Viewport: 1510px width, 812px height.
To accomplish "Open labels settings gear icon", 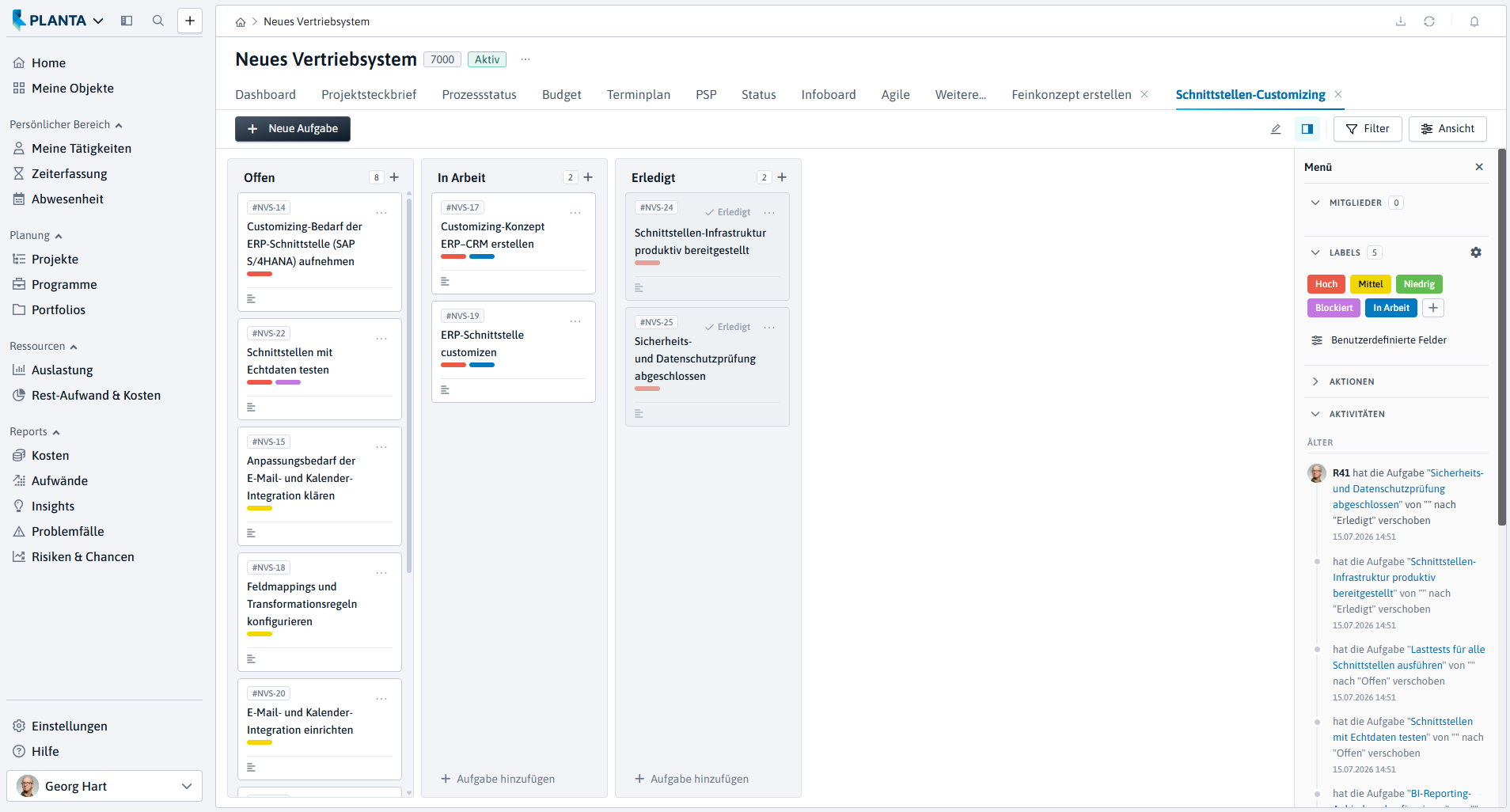I will [1476, 252].
